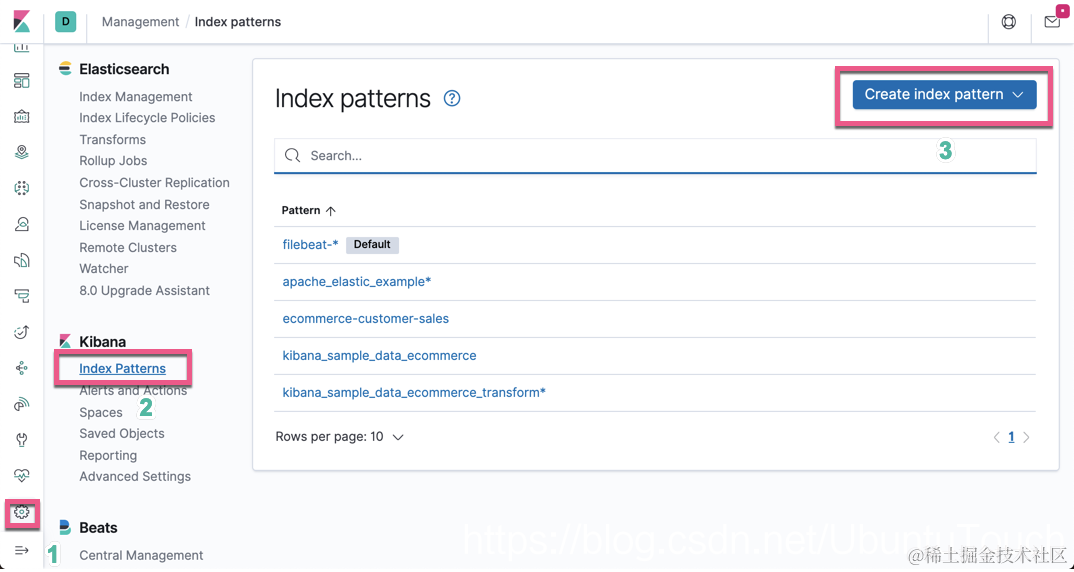
Task: Go to next page arrow
Action: coord(1026,437)
